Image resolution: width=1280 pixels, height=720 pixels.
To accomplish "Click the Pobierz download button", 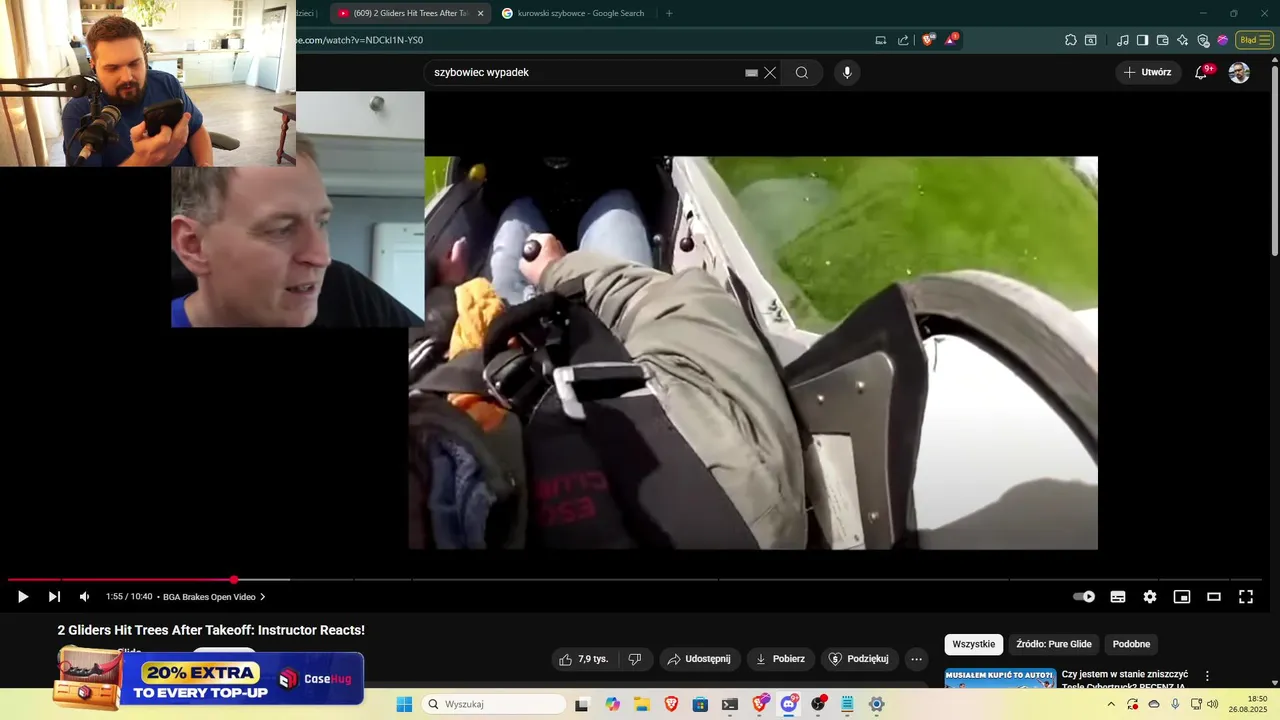I will [780, 659].
